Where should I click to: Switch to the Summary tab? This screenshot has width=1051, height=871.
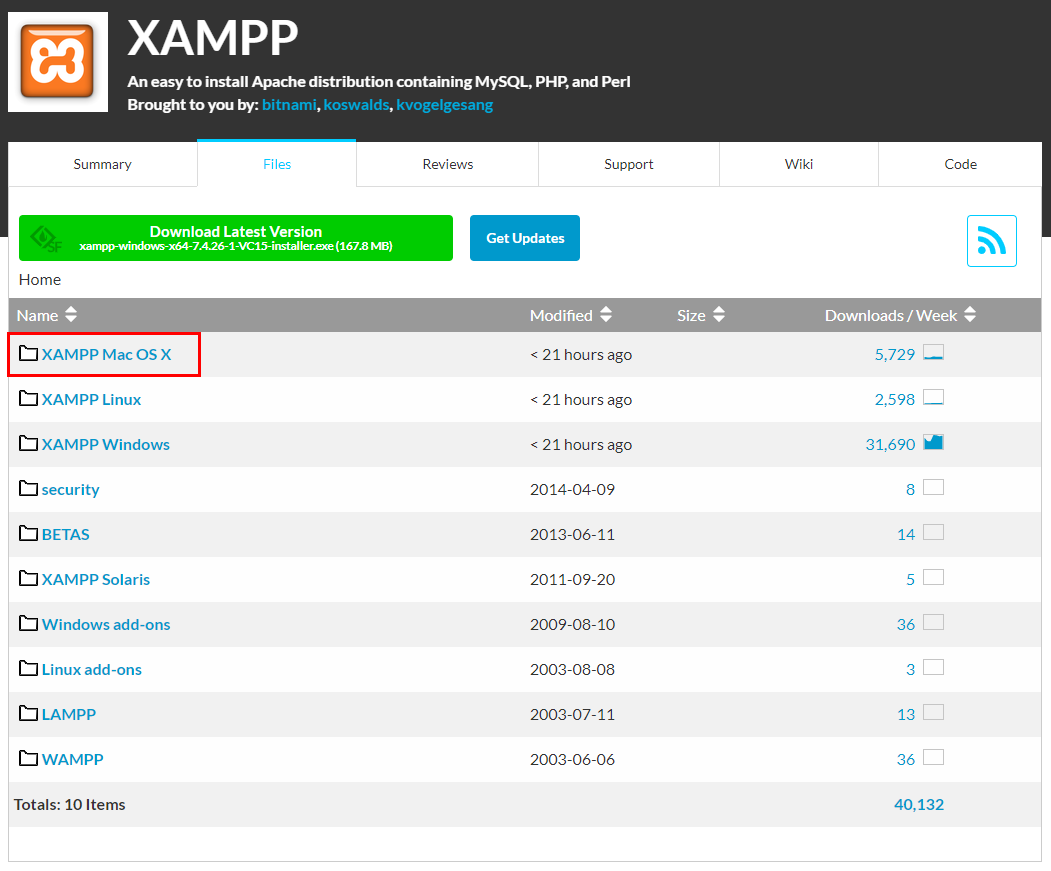(103, 164)
